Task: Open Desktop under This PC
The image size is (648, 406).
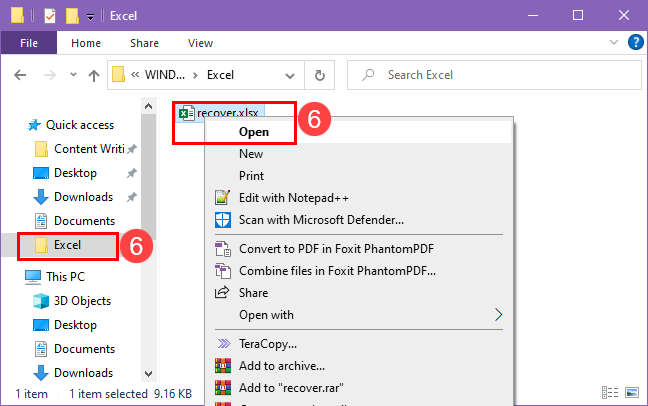Action: tap(75, 325)
